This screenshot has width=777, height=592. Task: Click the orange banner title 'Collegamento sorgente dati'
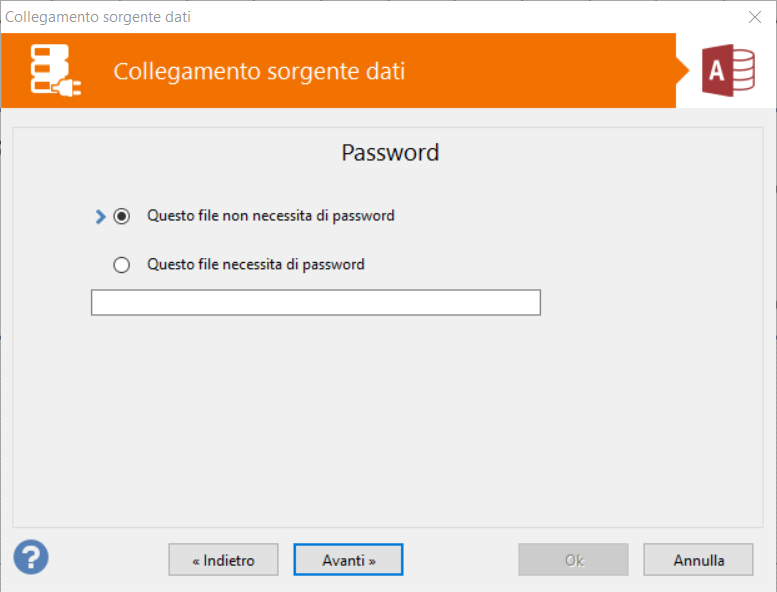click(x=259, y=72)
